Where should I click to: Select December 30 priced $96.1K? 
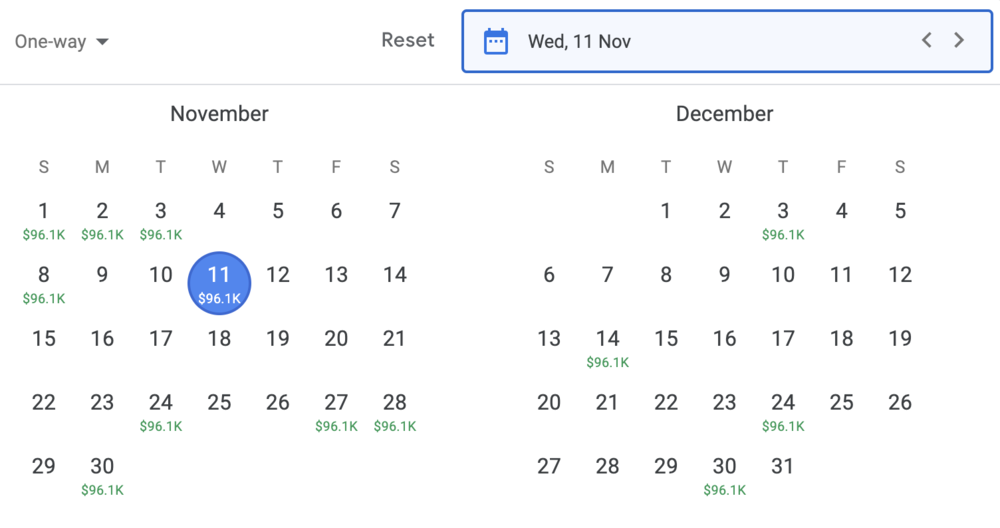point(725,475)
